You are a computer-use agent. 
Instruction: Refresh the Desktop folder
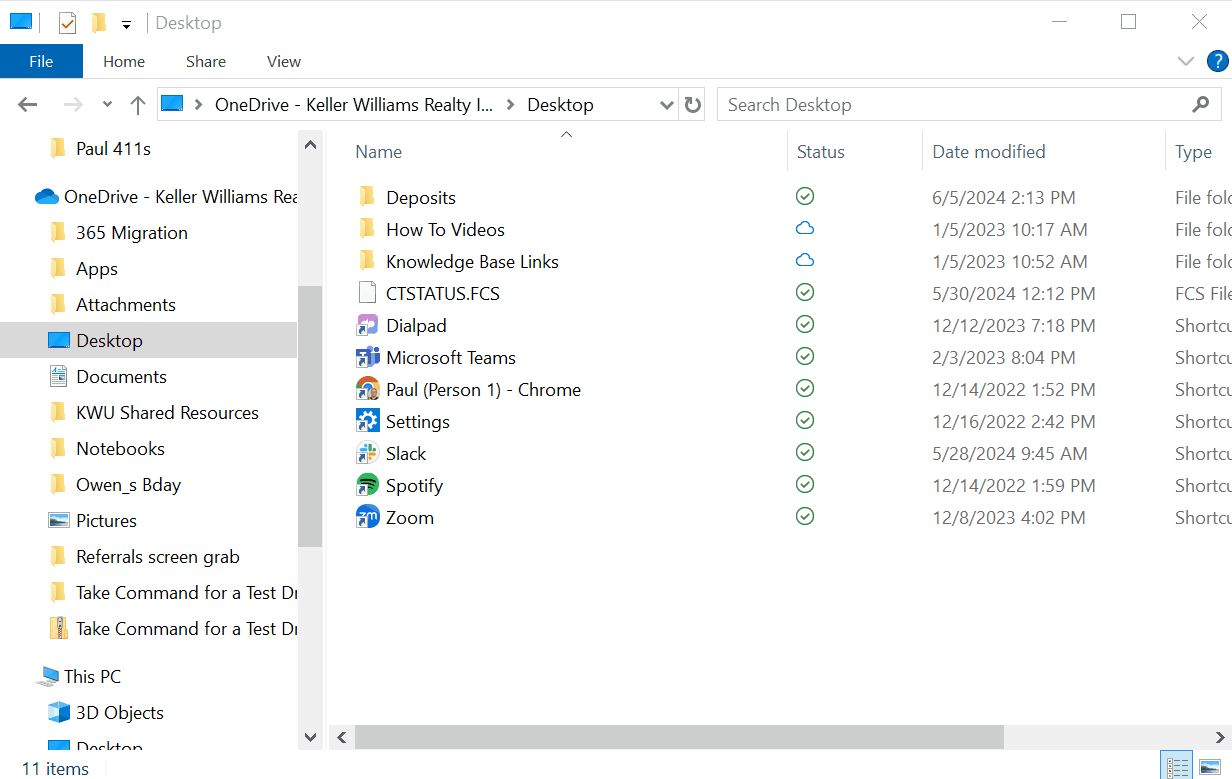pyautogui.click(x=692, y=104)
